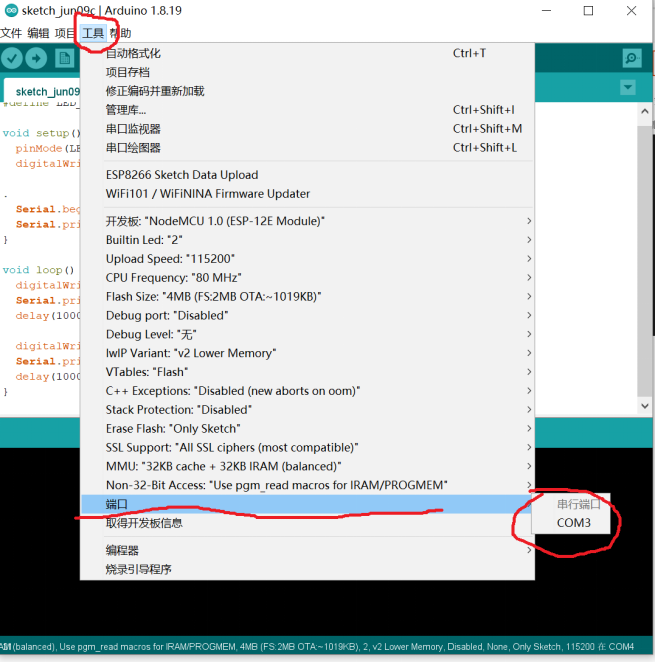Click the Verify checkmark toolbar button
This screenshot has height=663, width=656.
[x=12, y=58]
